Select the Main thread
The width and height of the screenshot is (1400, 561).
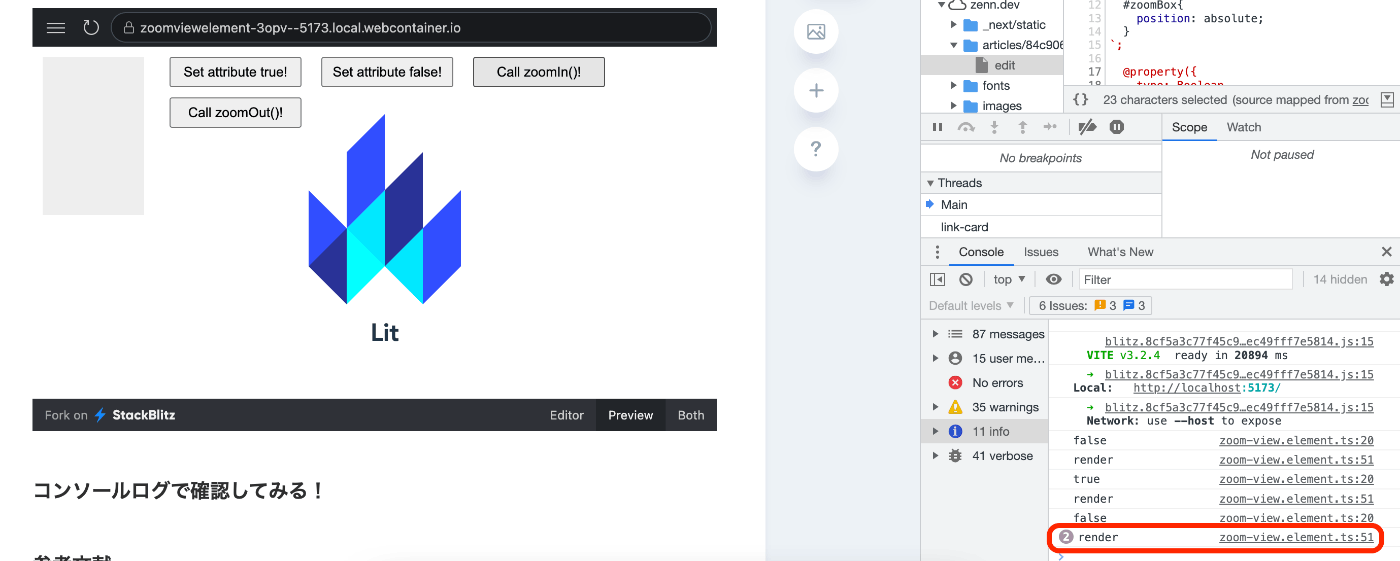(x=1041, y=204)
